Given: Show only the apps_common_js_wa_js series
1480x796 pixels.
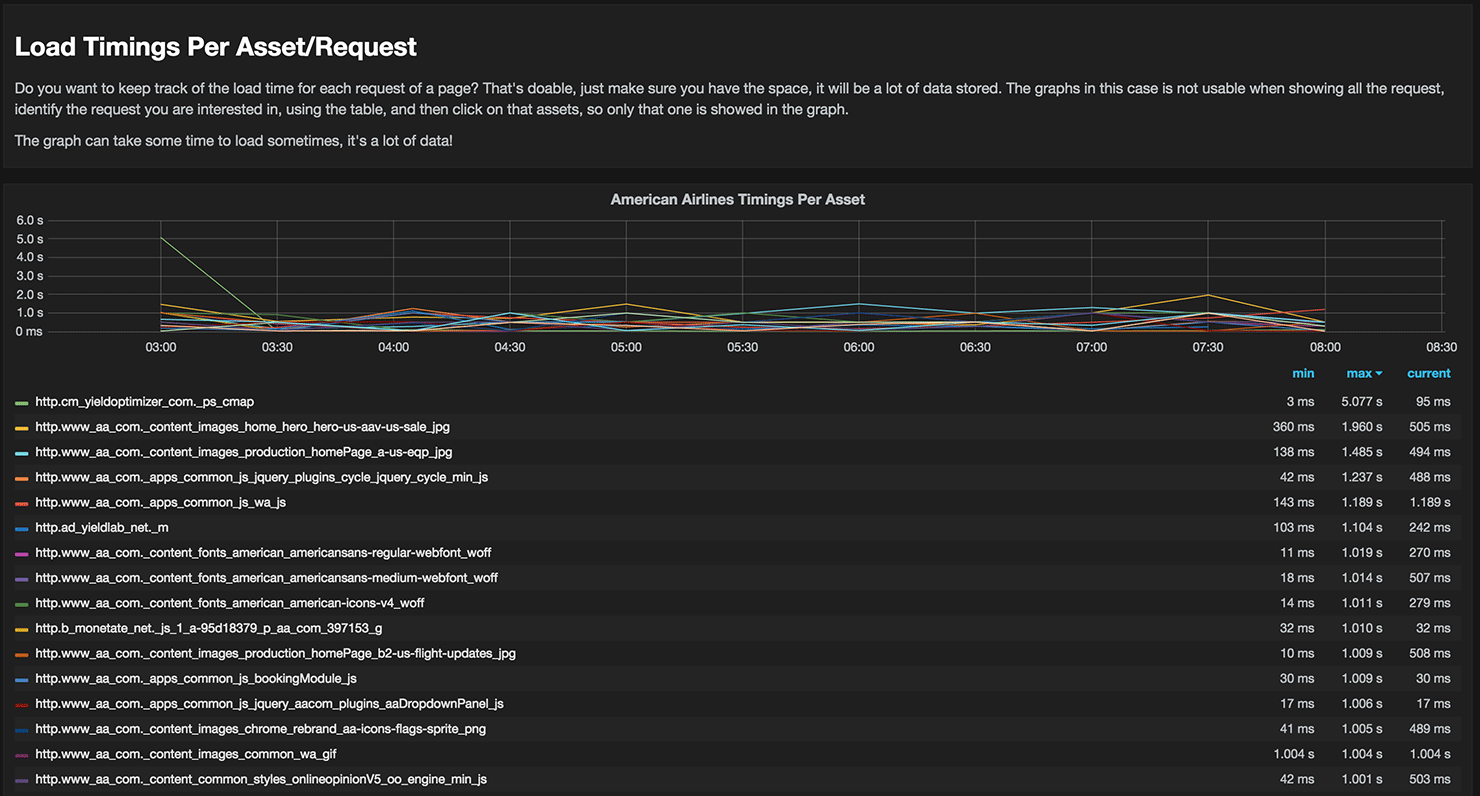Looking at the screenshot, I should click(x=160, y=502).
